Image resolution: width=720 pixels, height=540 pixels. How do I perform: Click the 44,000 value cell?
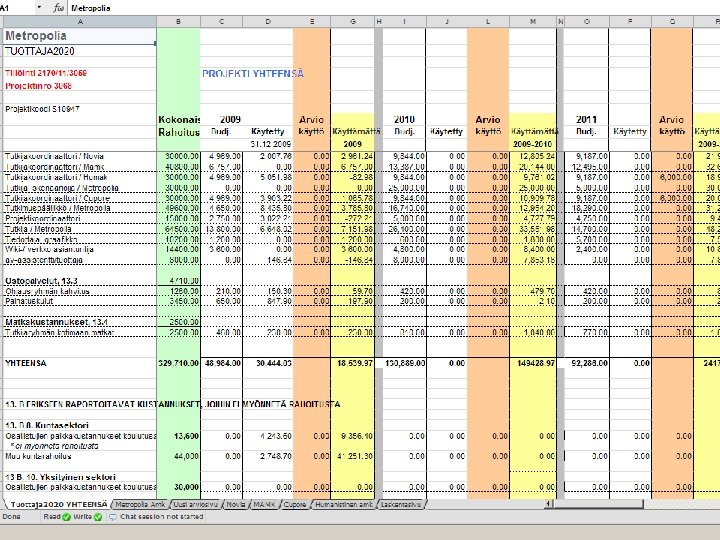point(179,456)
